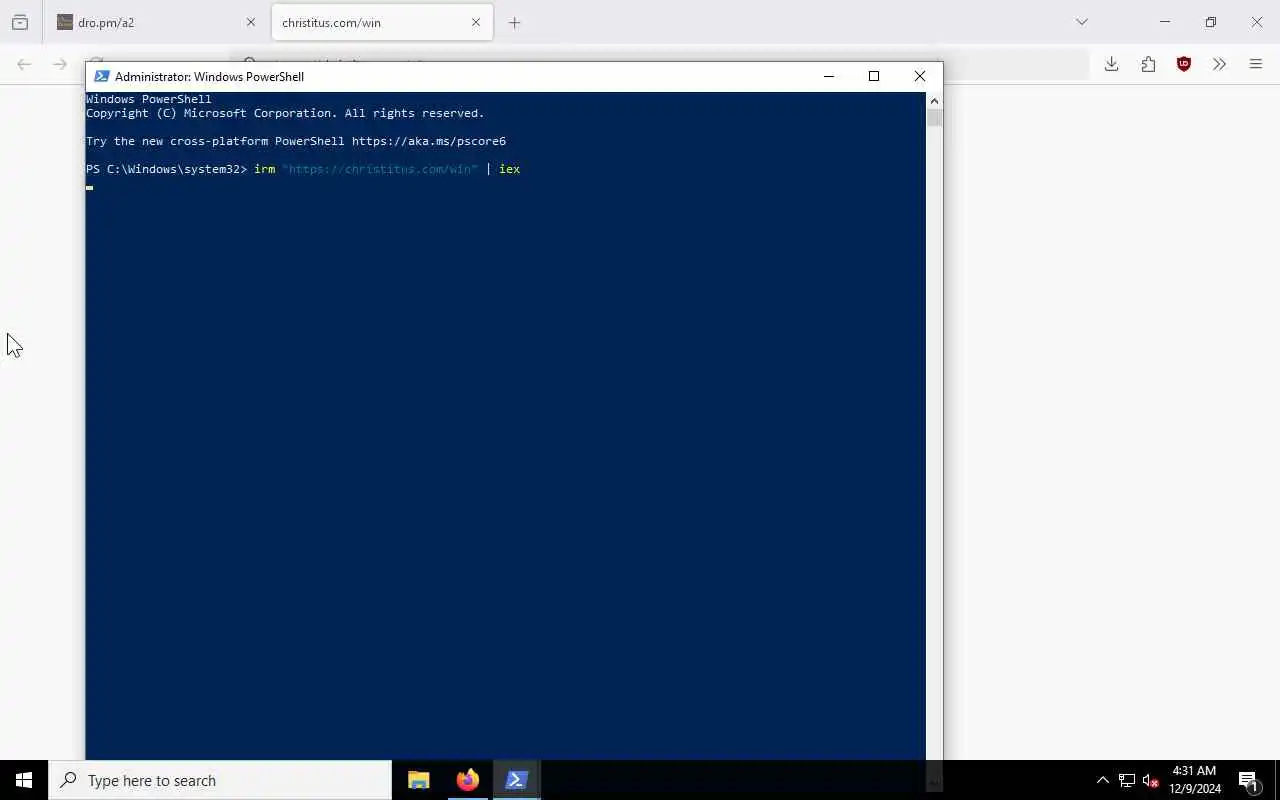Minimize the PowerShell window
This screenshot has height=800, width=1280.
[828, 76]
